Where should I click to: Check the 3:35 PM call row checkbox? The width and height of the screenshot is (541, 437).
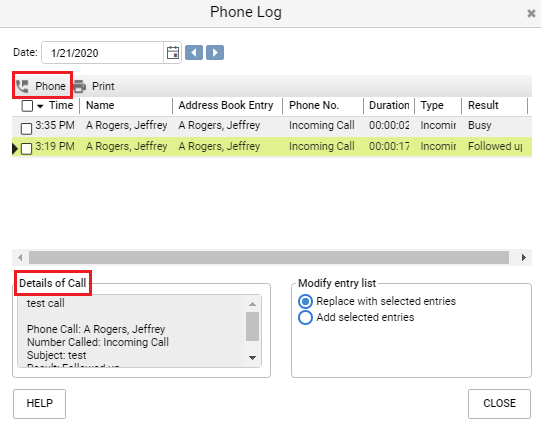pos(27,129)
